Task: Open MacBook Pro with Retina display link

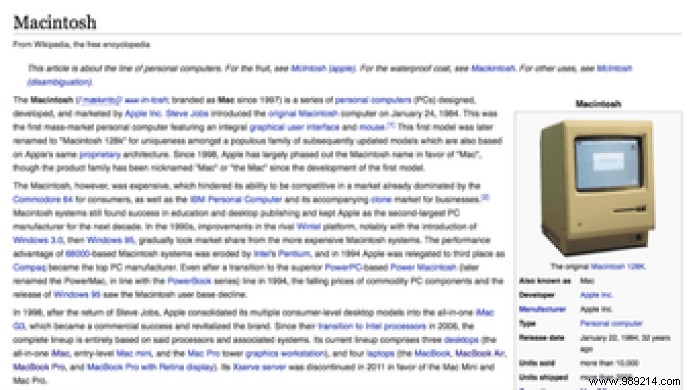Action: point(152,367)
